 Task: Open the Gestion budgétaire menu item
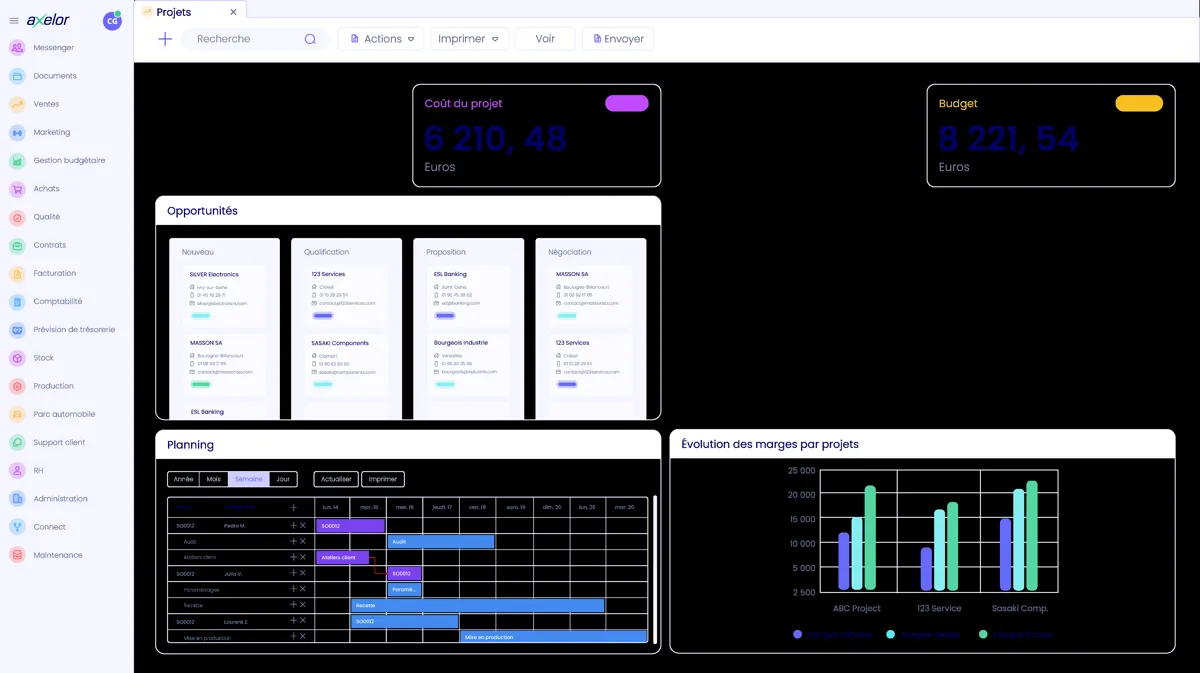click(x=69, y=160)
